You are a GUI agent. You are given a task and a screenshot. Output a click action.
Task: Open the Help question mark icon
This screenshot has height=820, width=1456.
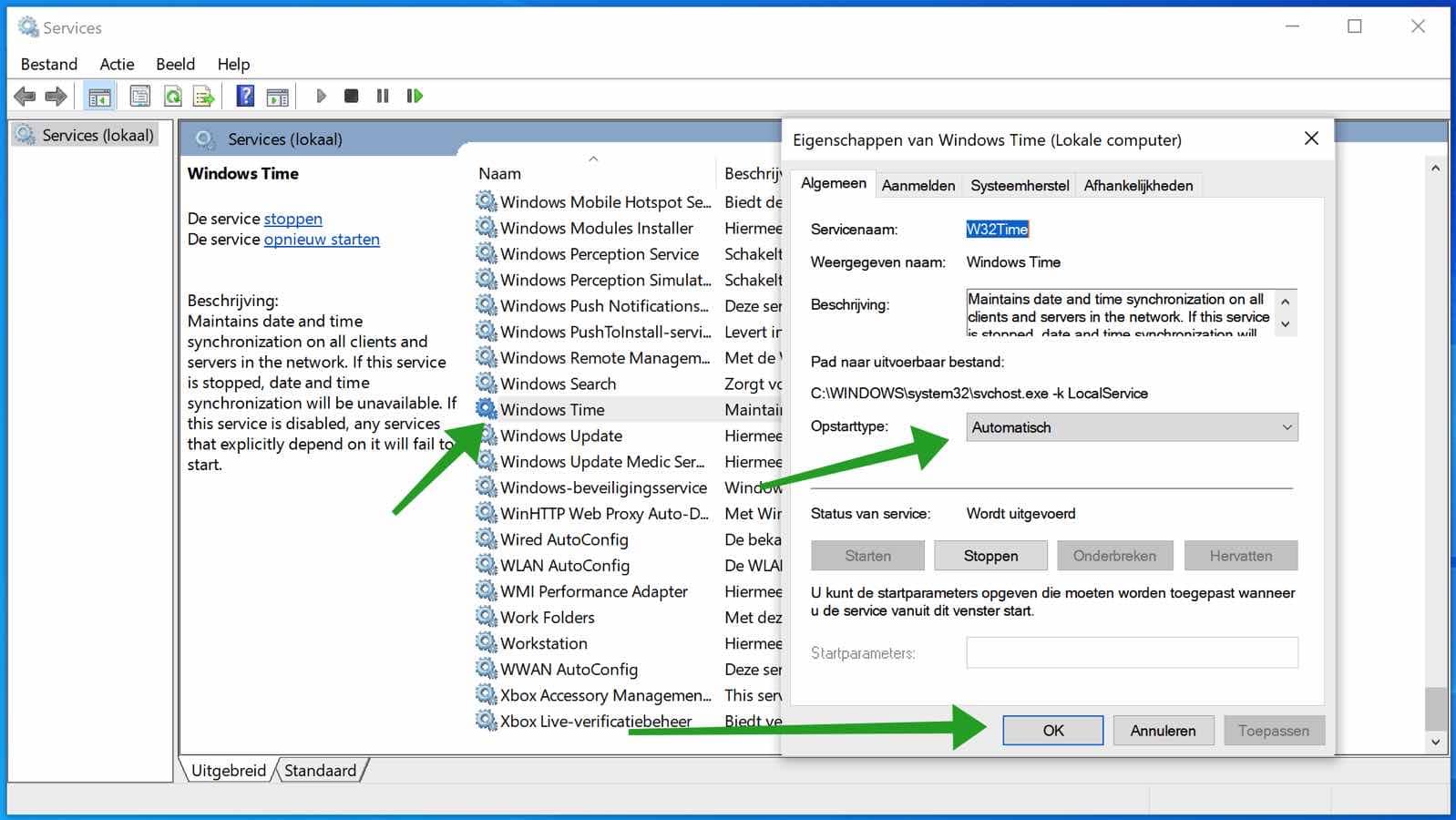(245, 95)
